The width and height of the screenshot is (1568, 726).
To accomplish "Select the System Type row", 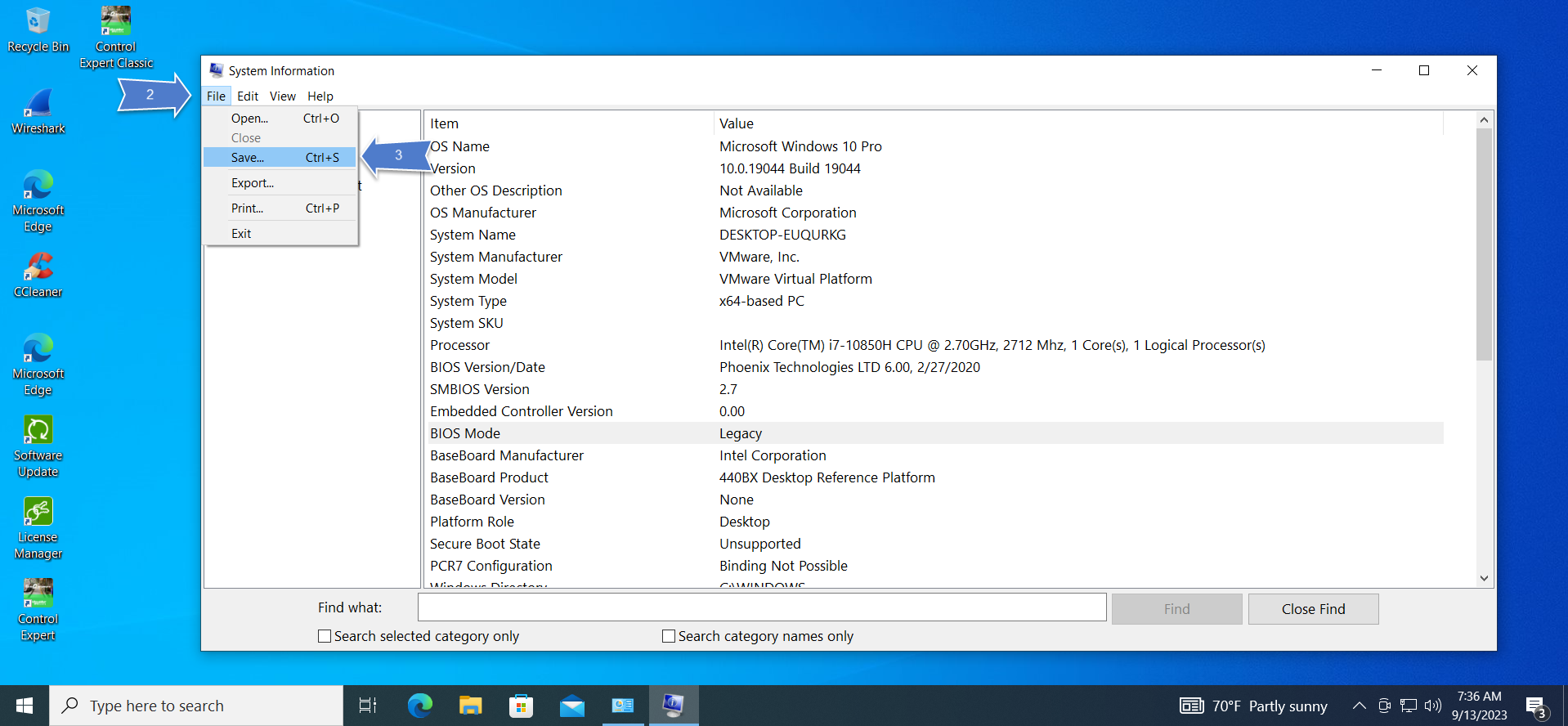I will [x=934, y=301].
